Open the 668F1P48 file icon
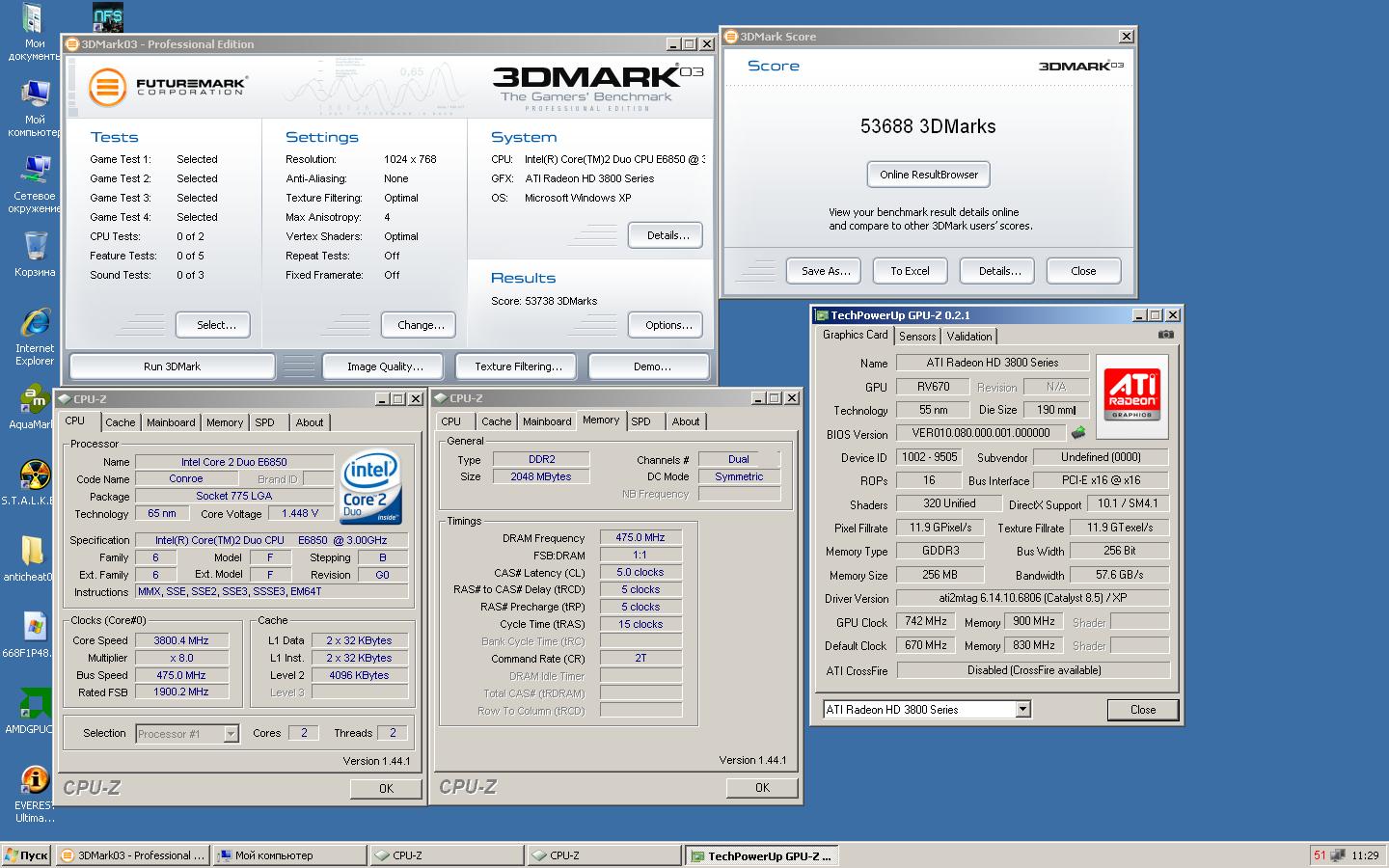 (x=33, y=635)
